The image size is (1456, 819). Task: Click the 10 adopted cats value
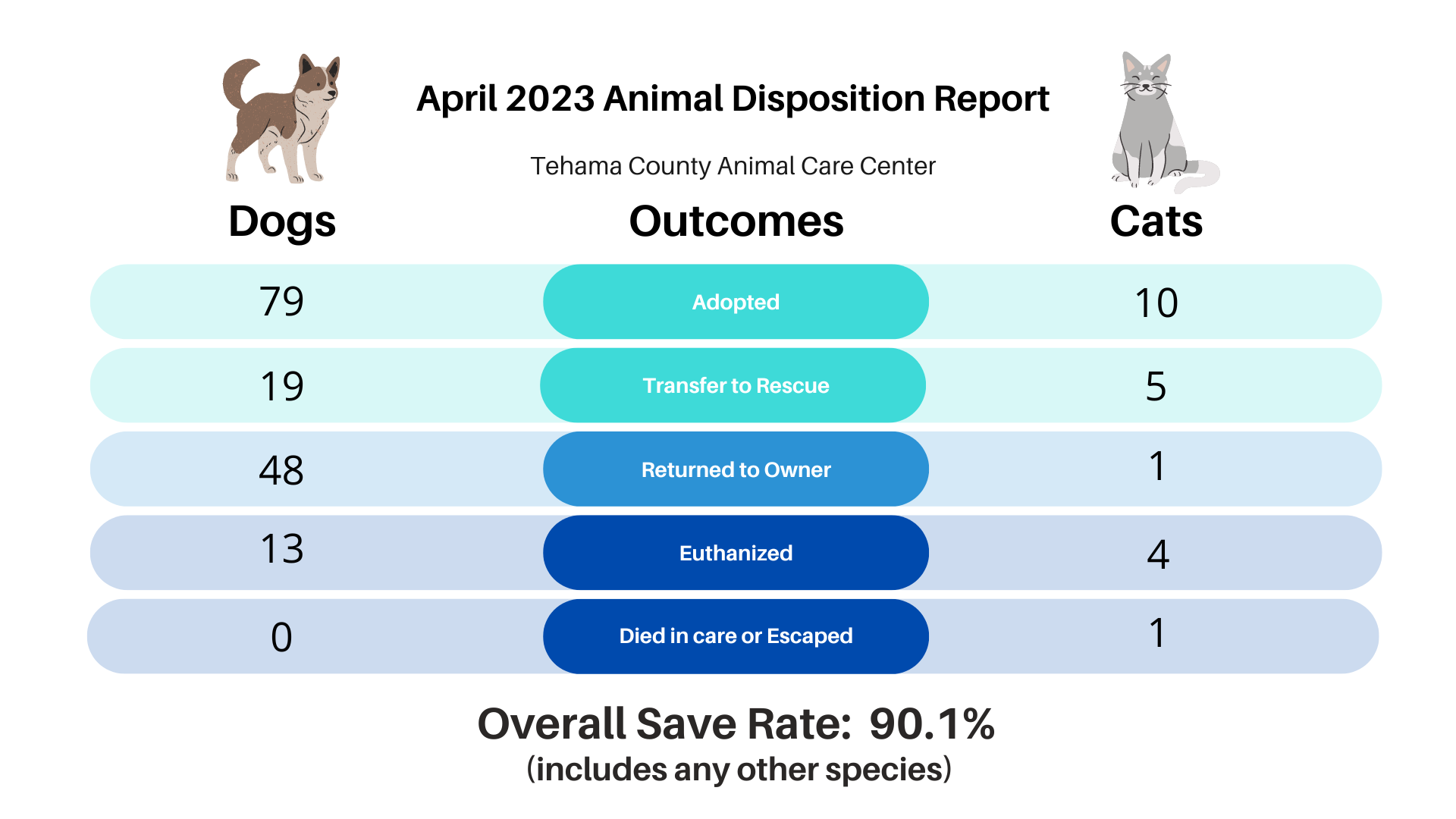1156,303
